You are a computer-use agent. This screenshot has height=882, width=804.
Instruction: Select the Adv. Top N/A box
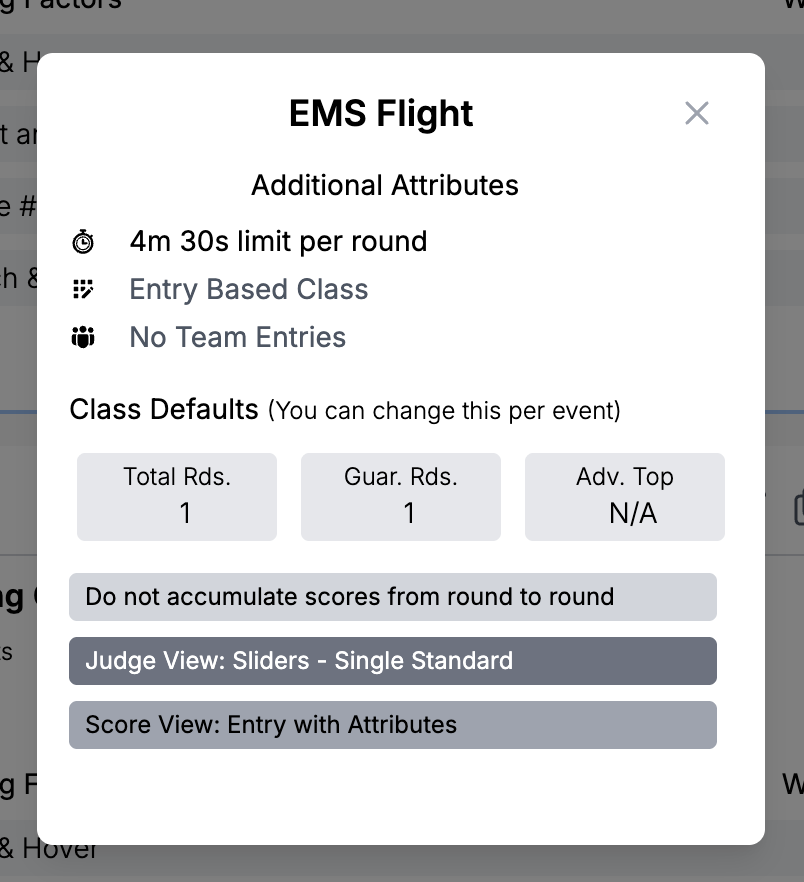point(625,497)
